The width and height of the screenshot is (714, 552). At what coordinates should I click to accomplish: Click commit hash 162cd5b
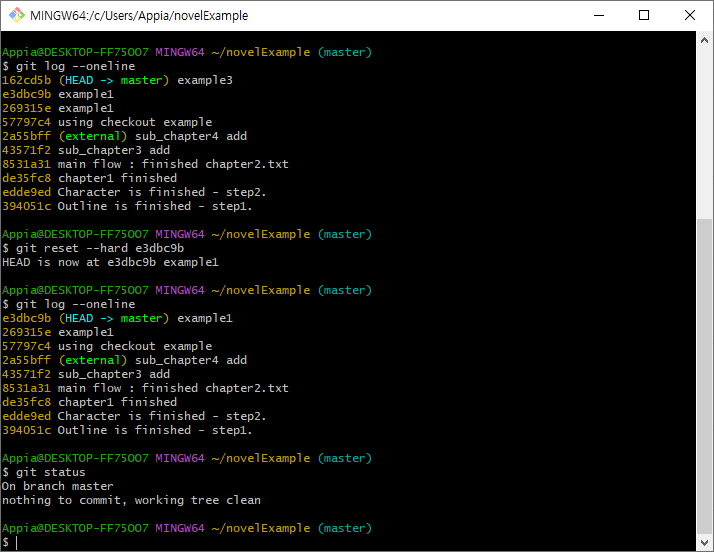coord(26,80)
